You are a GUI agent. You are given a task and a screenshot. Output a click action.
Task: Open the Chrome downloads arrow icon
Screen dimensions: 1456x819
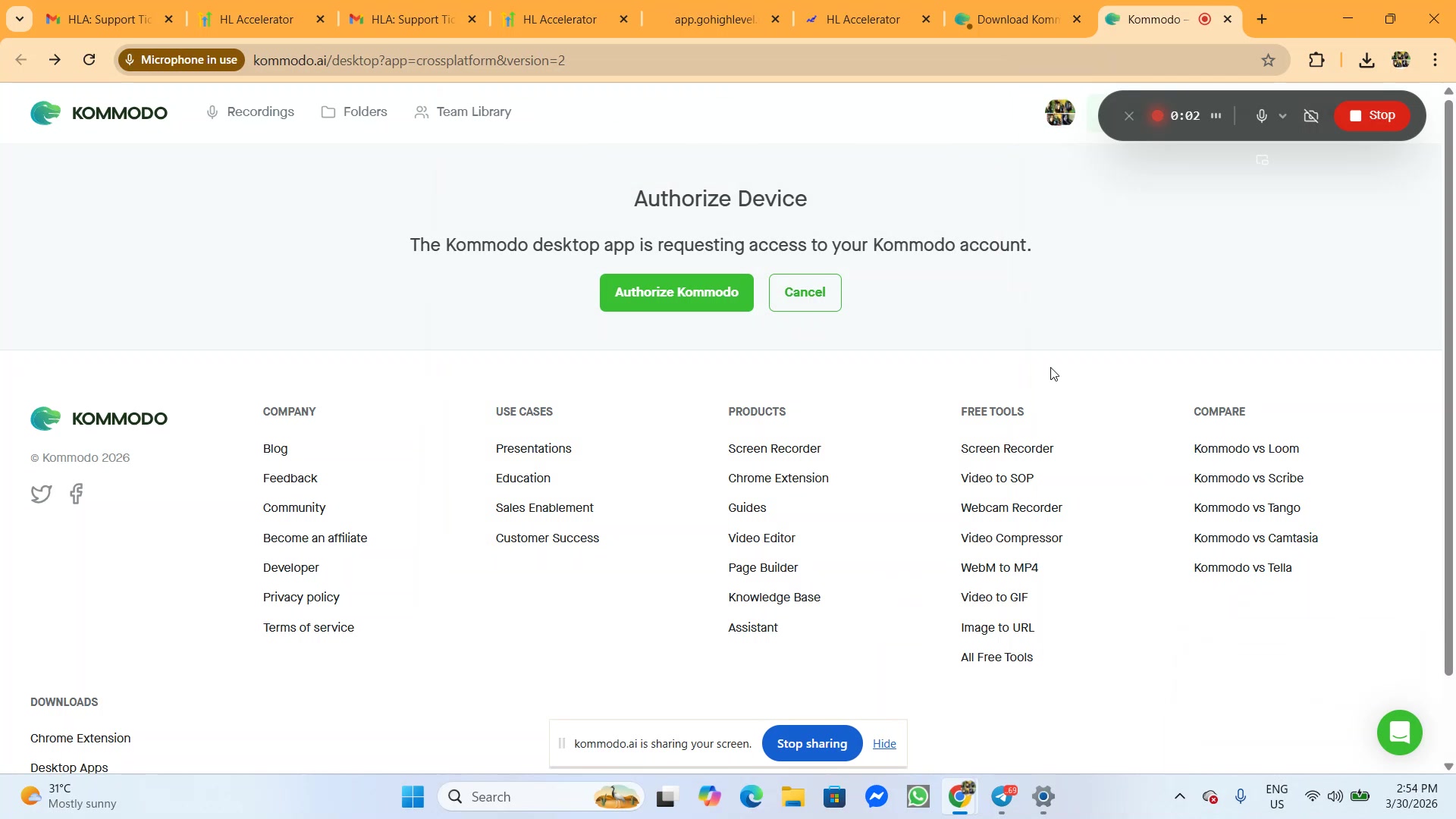(x=1367, y=61)
